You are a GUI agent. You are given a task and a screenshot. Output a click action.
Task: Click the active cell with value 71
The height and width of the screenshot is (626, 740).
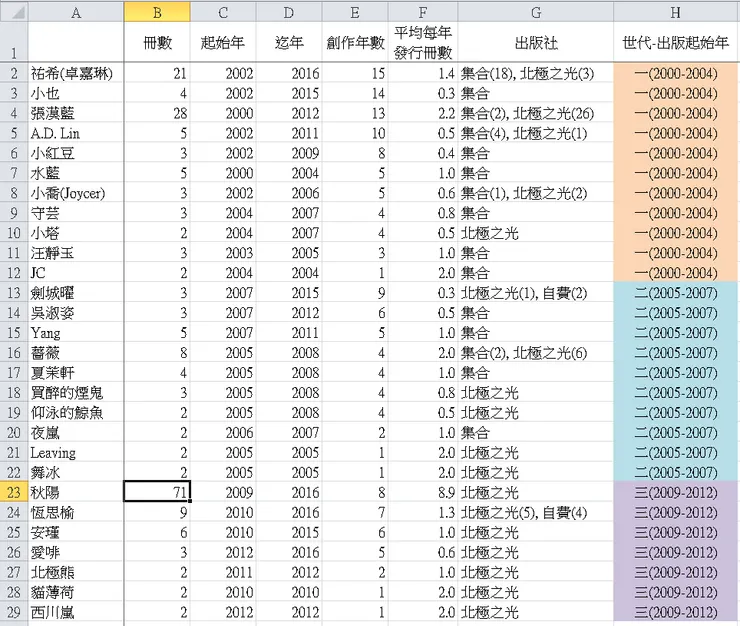pos(157,492)
